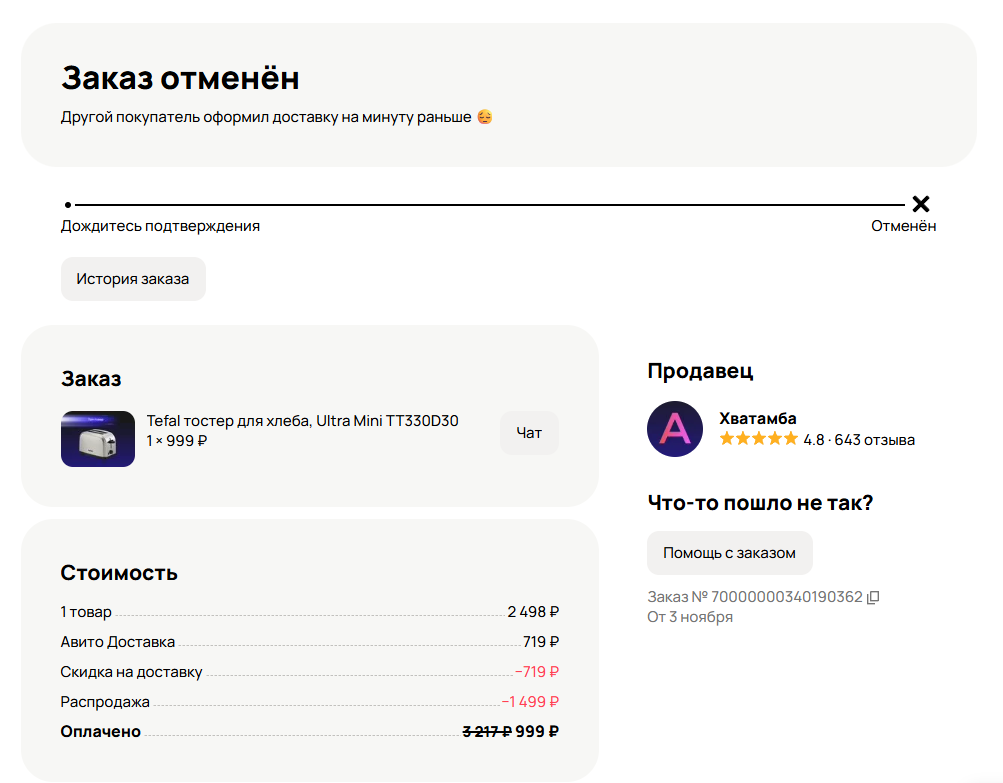Image resolution: width=1003 pixels, height=783 pixels.
Task: Click the Дождитесь подтверждения step label
Action: click(160, 226)
